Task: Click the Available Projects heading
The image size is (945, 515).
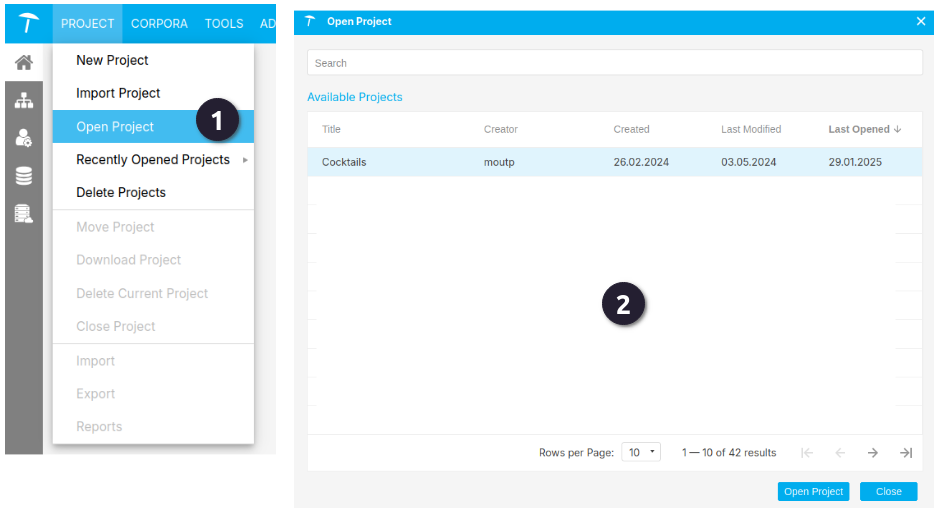Action: 354,97
